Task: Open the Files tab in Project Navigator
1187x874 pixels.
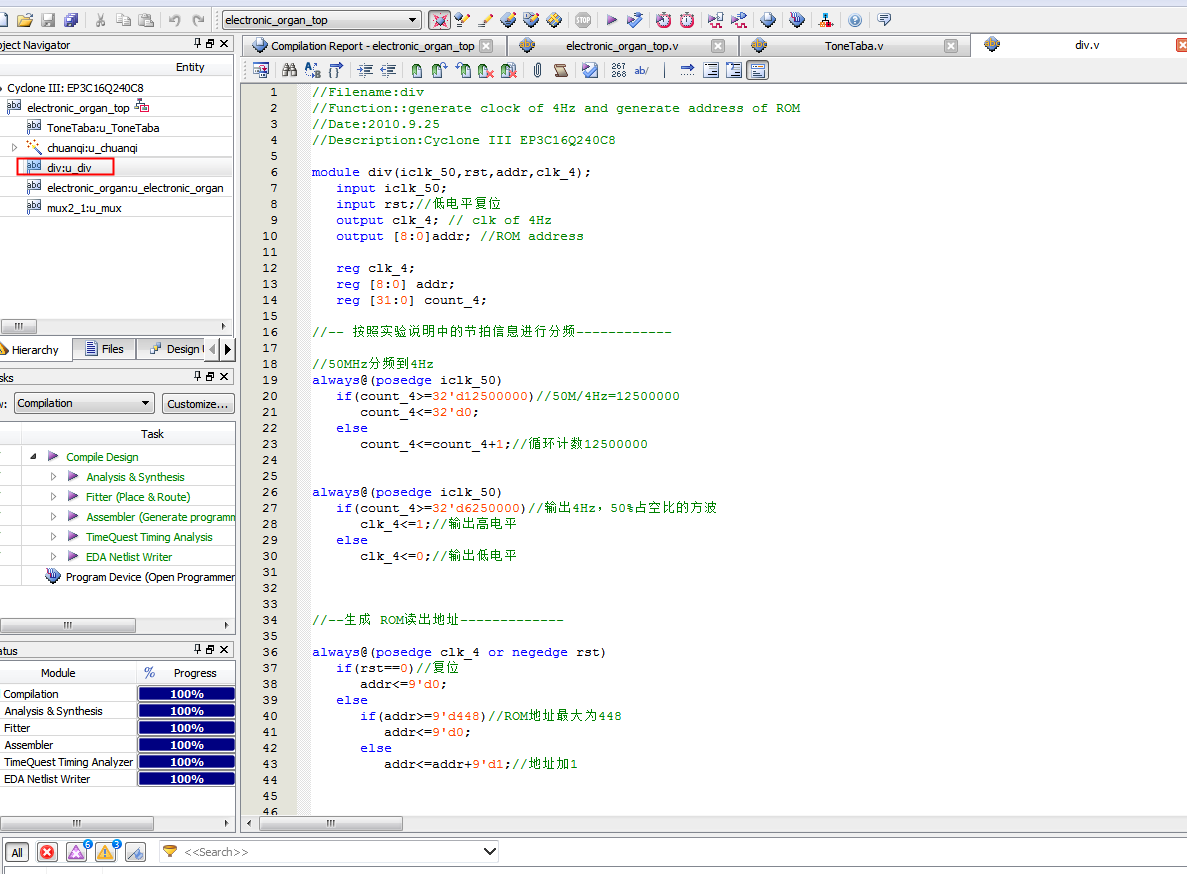Action: [105, 349]
